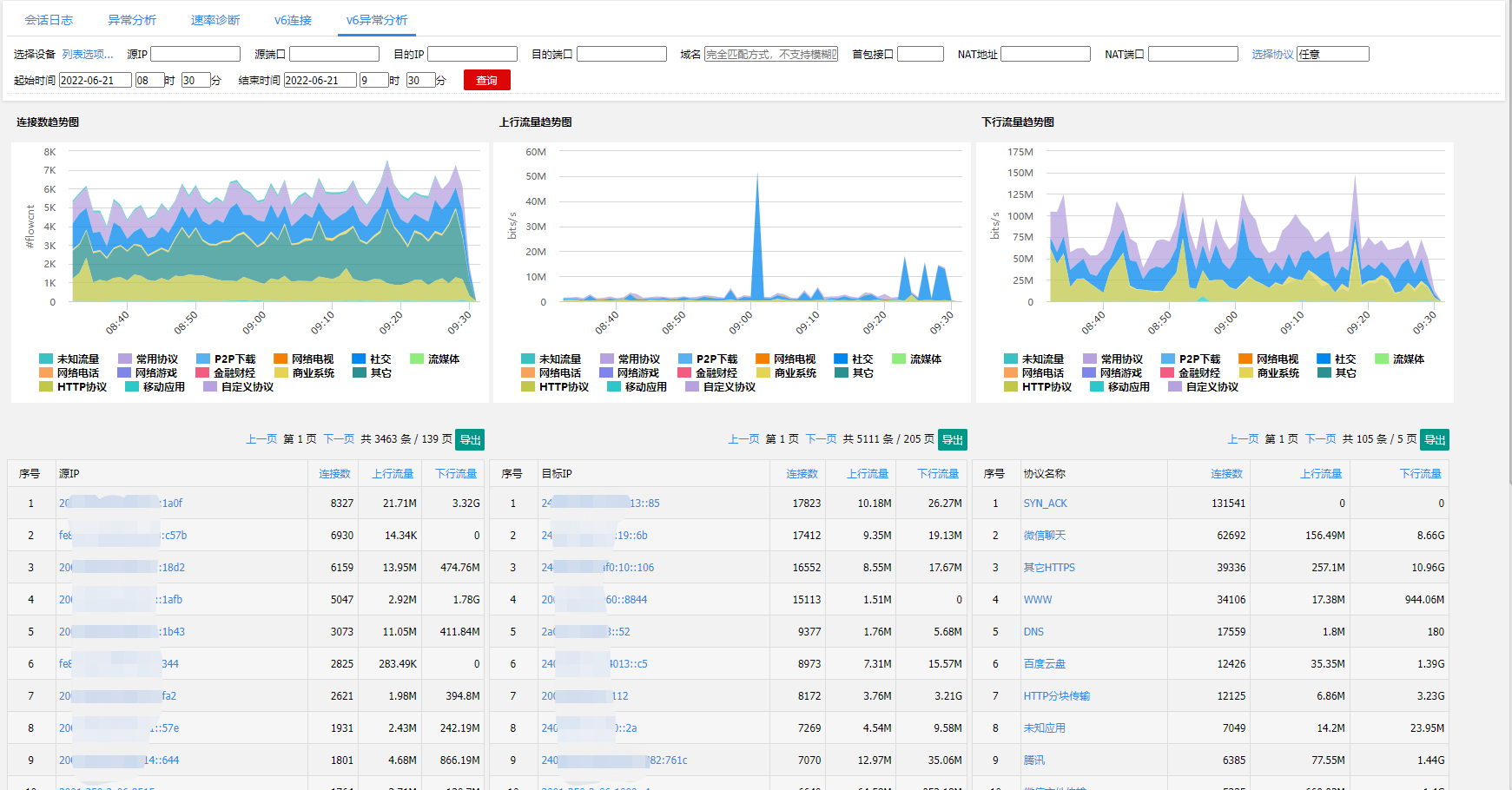Open the 百度云盘 protocol link

(x=1044, y=663)
